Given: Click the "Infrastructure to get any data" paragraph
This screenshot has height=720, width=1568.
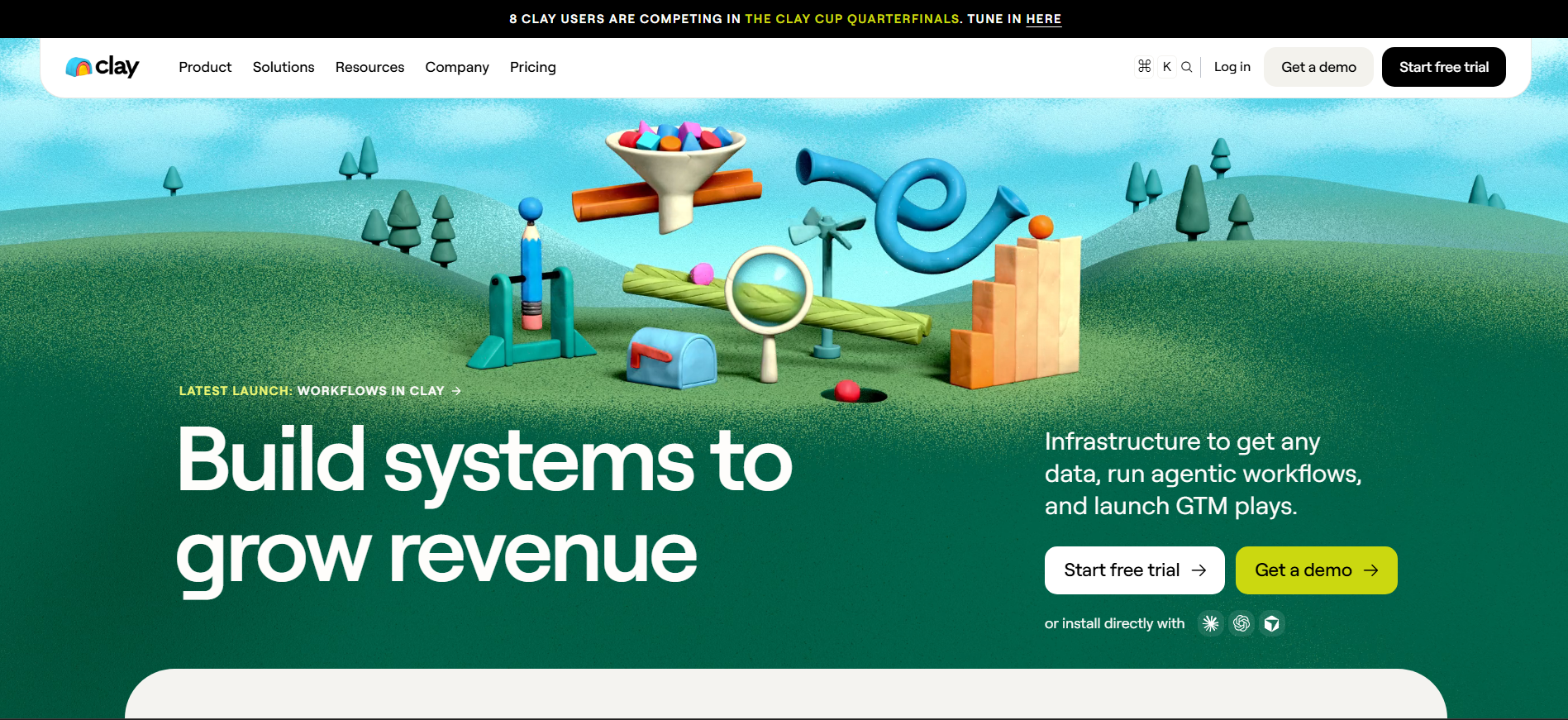Looking at the screenshot, I should click(1203, 474).
